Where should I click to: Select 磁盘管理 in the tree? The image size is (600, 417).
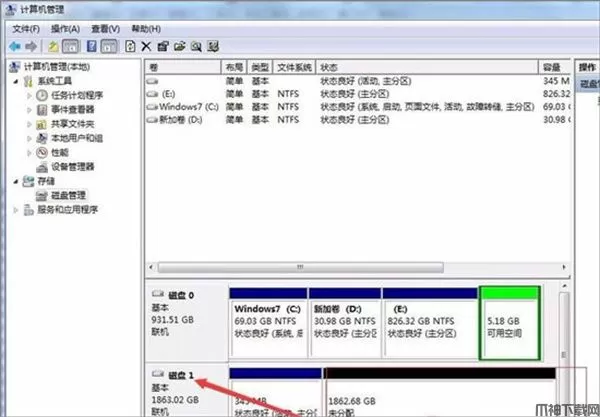tap(68, 195)
